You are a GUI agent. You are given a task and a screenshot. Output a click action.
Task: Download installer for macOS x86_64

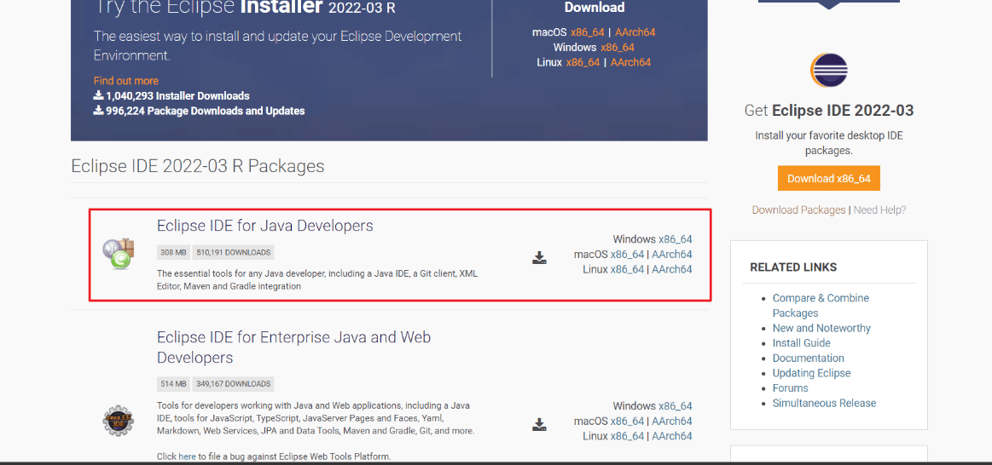tap(587, 32)
